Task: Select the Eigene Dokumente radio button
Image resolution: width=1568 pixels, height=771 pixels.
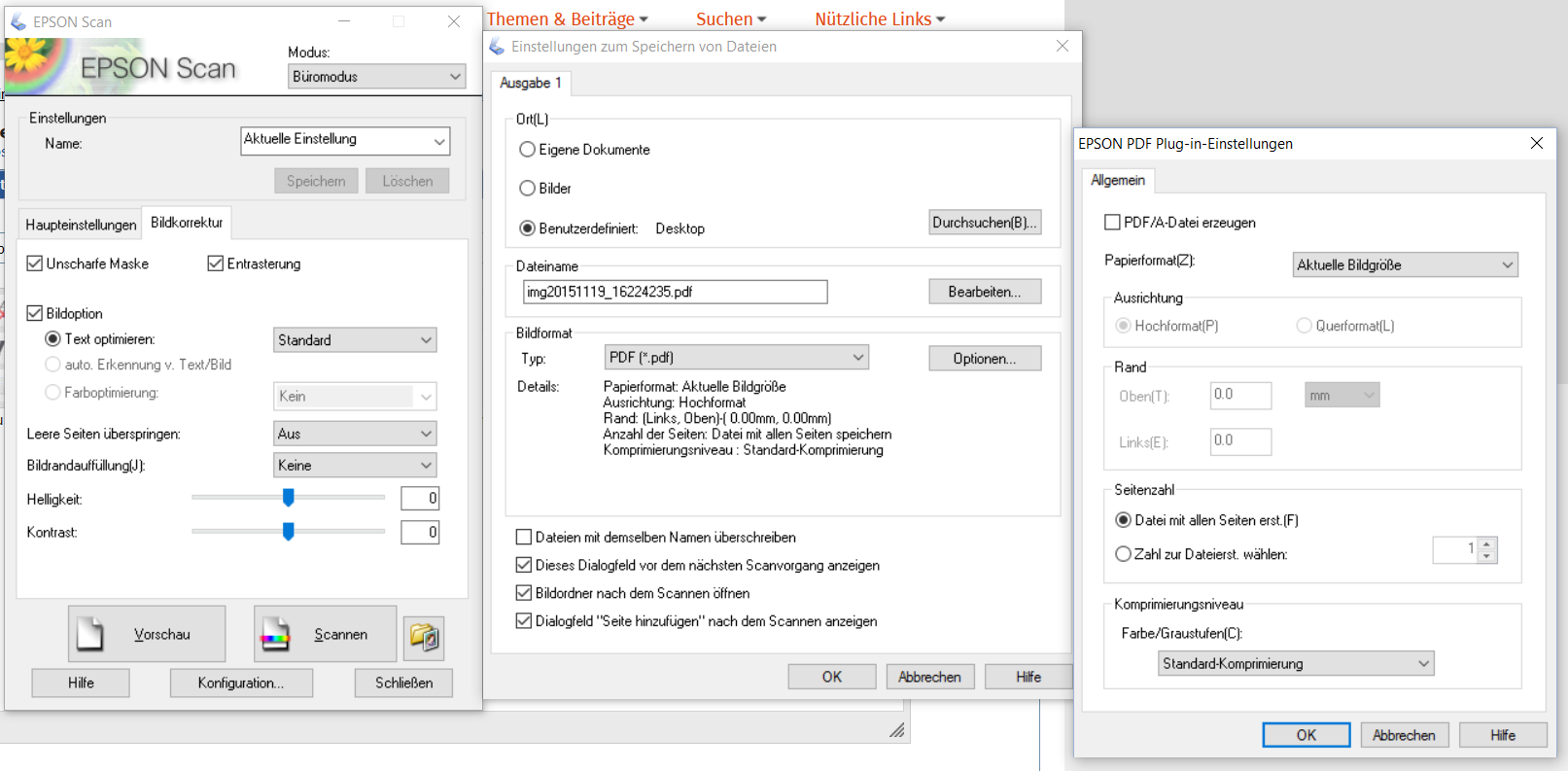Action: [x=527, y=150]
